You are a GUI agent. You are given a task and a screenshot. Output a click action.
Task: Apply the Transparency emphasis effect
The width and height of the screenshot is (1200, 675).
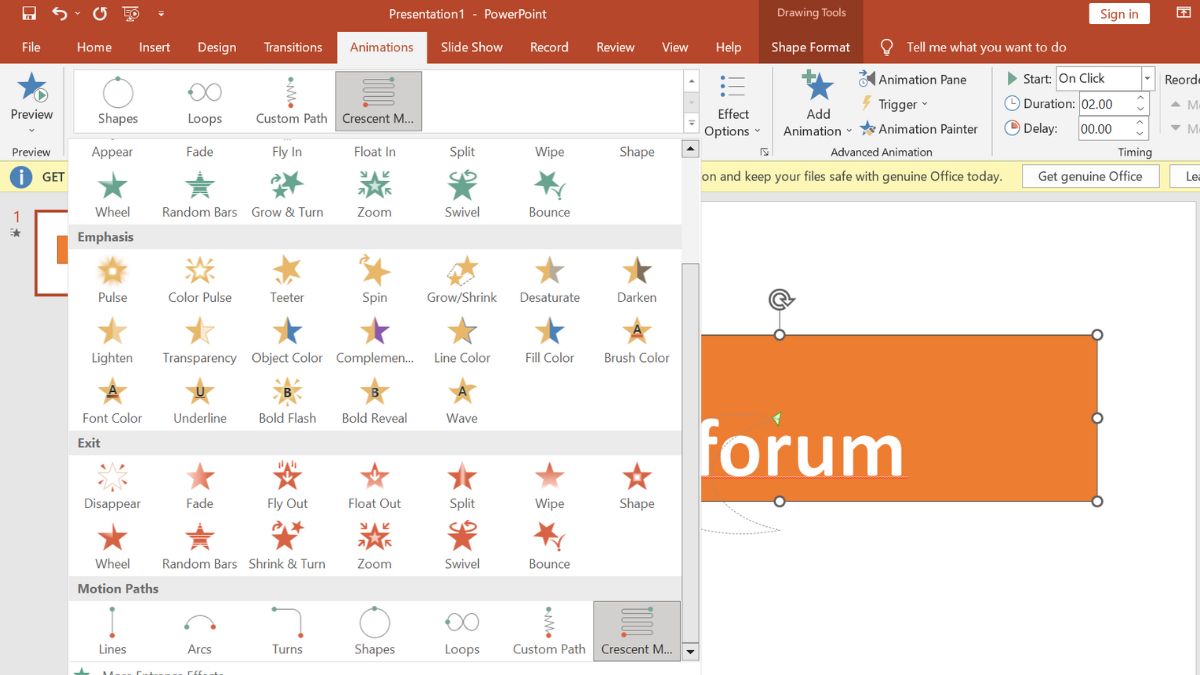(x=200, y=339)
